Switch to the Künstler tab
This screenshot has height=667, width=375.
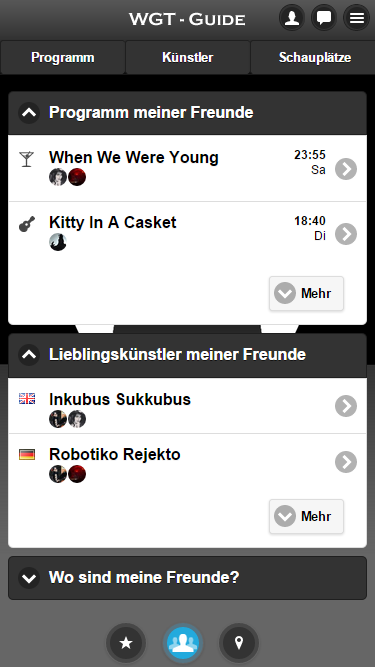pyautogui.click(x=188, y=57)
